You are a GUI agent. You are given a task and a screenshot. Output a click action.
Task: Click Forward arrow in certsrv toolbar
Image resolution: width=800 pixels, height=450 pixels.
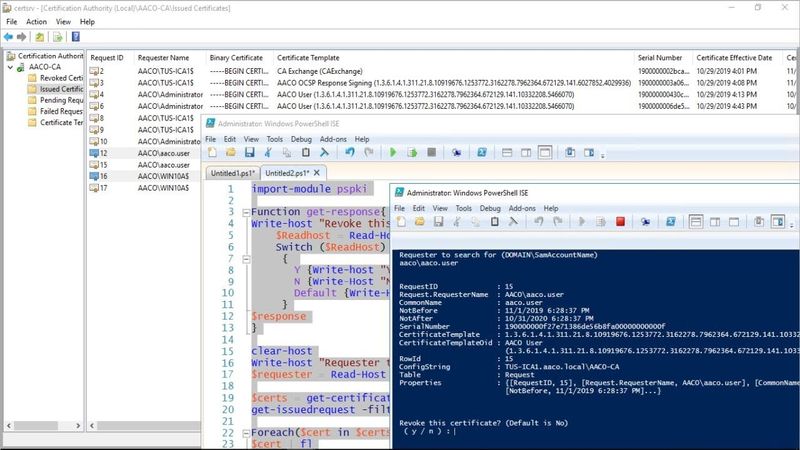pos(21,37)
